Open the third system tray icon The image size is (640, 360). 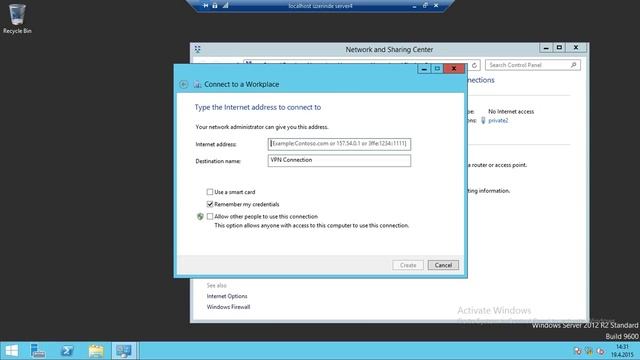[600, 351]
